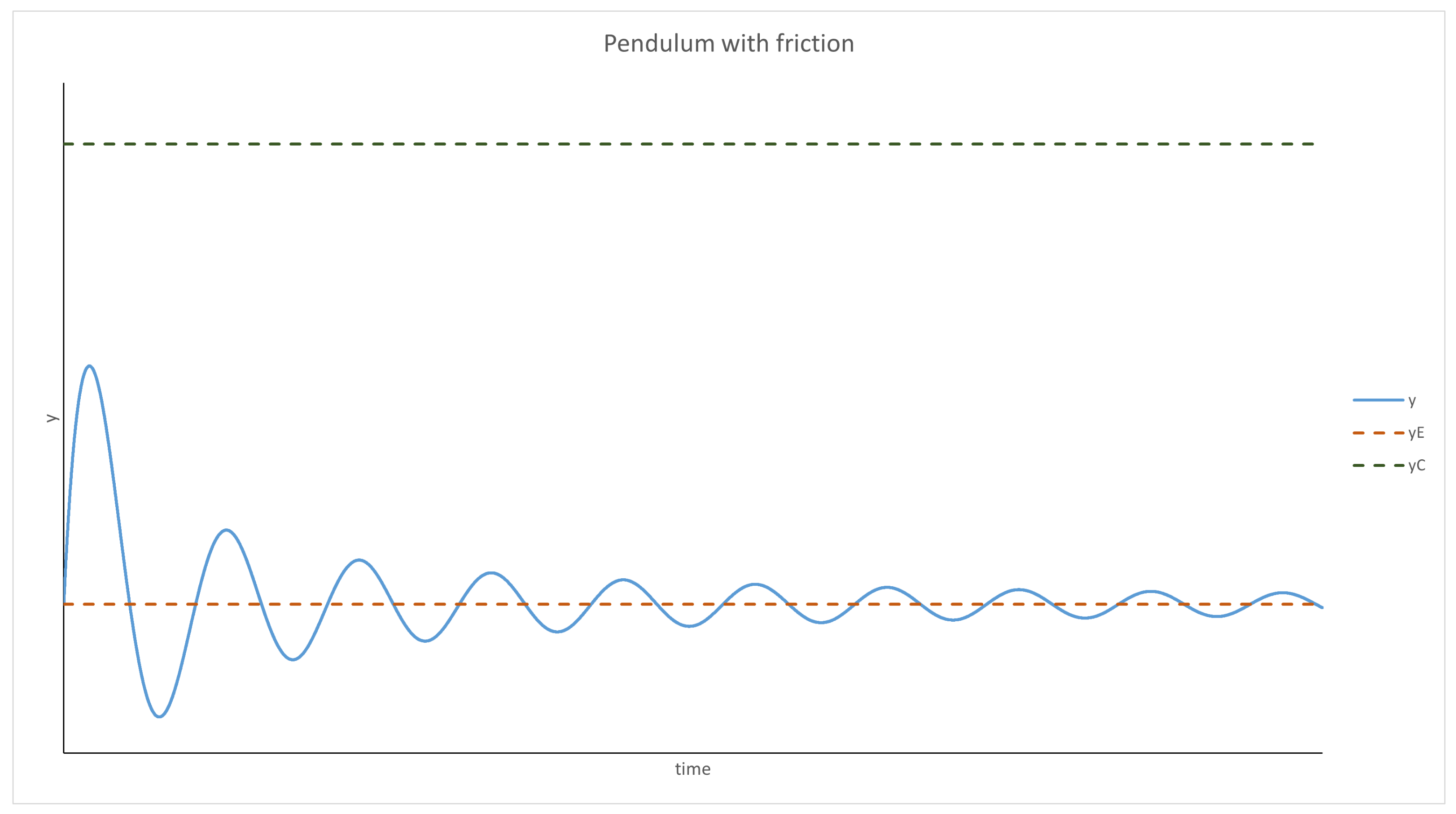
Task: Click the third peak of the blue curve
Action: [358, 560]
